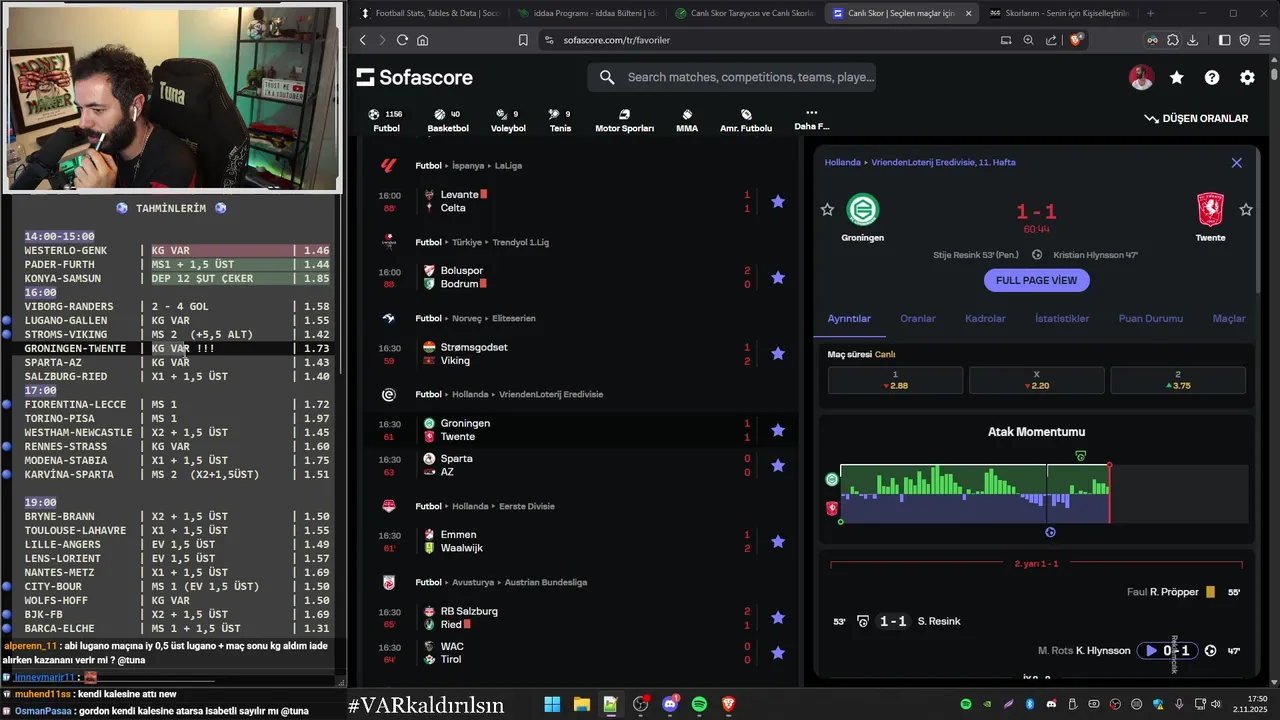Open the Futbol sport category
Viewport: 1280px width, 720px height.
tap(386, 121)
